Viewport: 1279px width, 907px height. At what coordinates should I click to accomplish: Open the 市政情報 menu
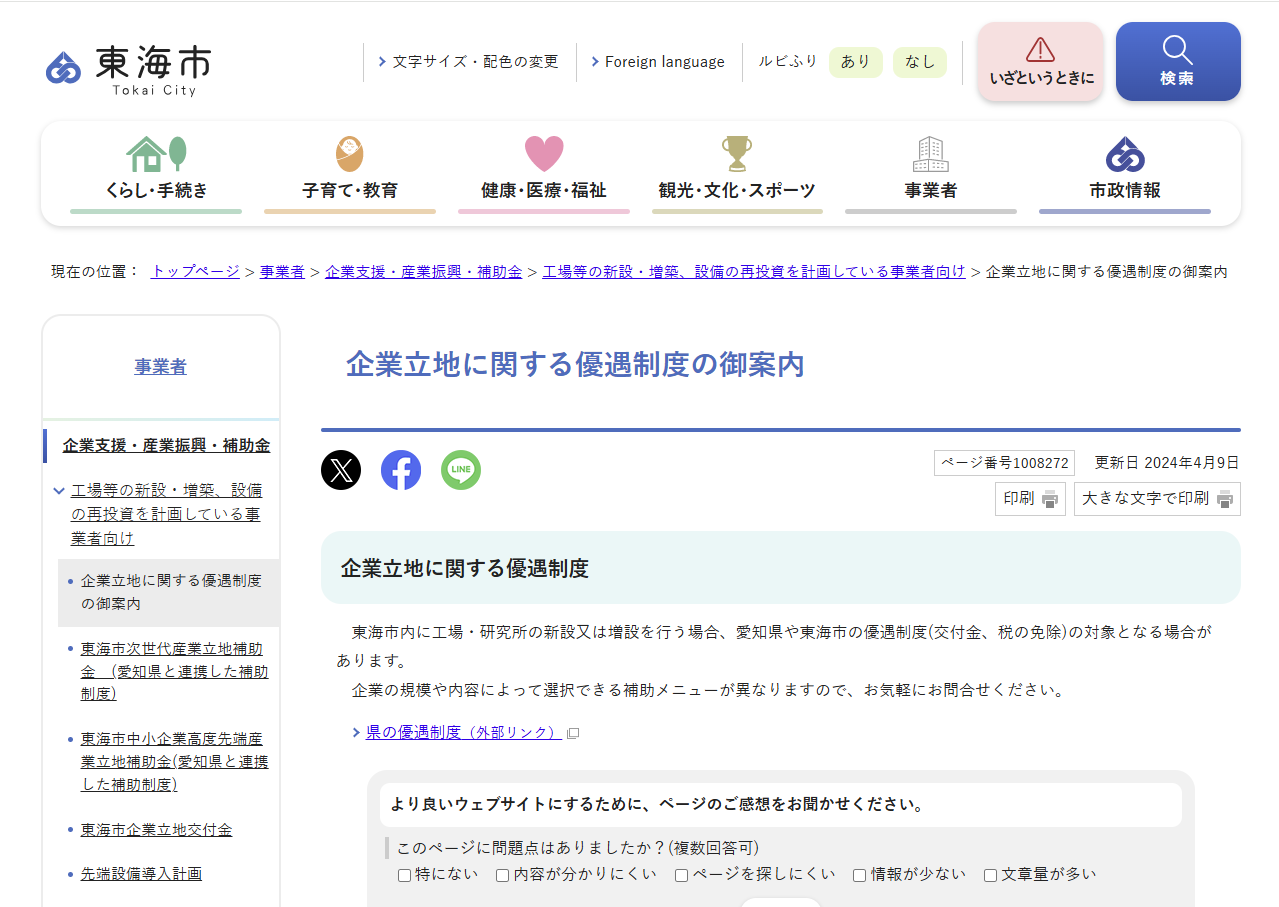click(x=1125, y=174)
